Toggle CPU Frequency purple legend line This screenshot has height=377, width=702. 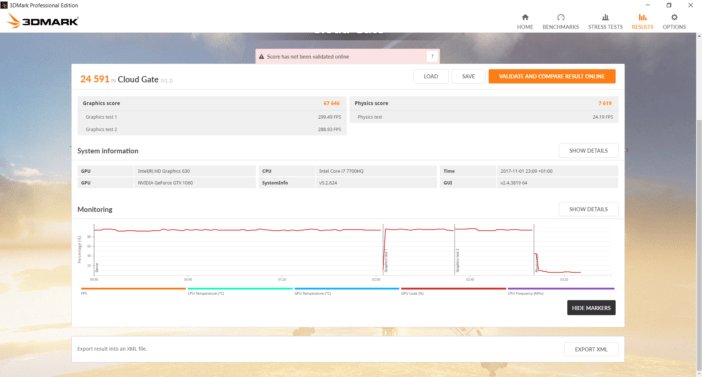point(561,289)
